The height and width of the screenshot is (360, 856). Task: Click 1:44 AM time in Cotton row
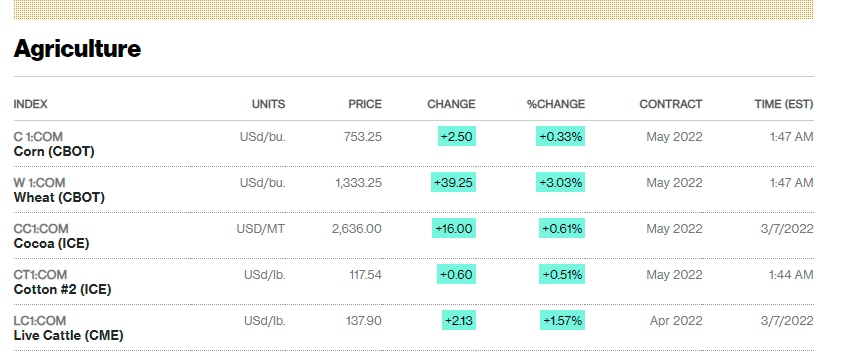pyautogui.click(x=791, y=274)
